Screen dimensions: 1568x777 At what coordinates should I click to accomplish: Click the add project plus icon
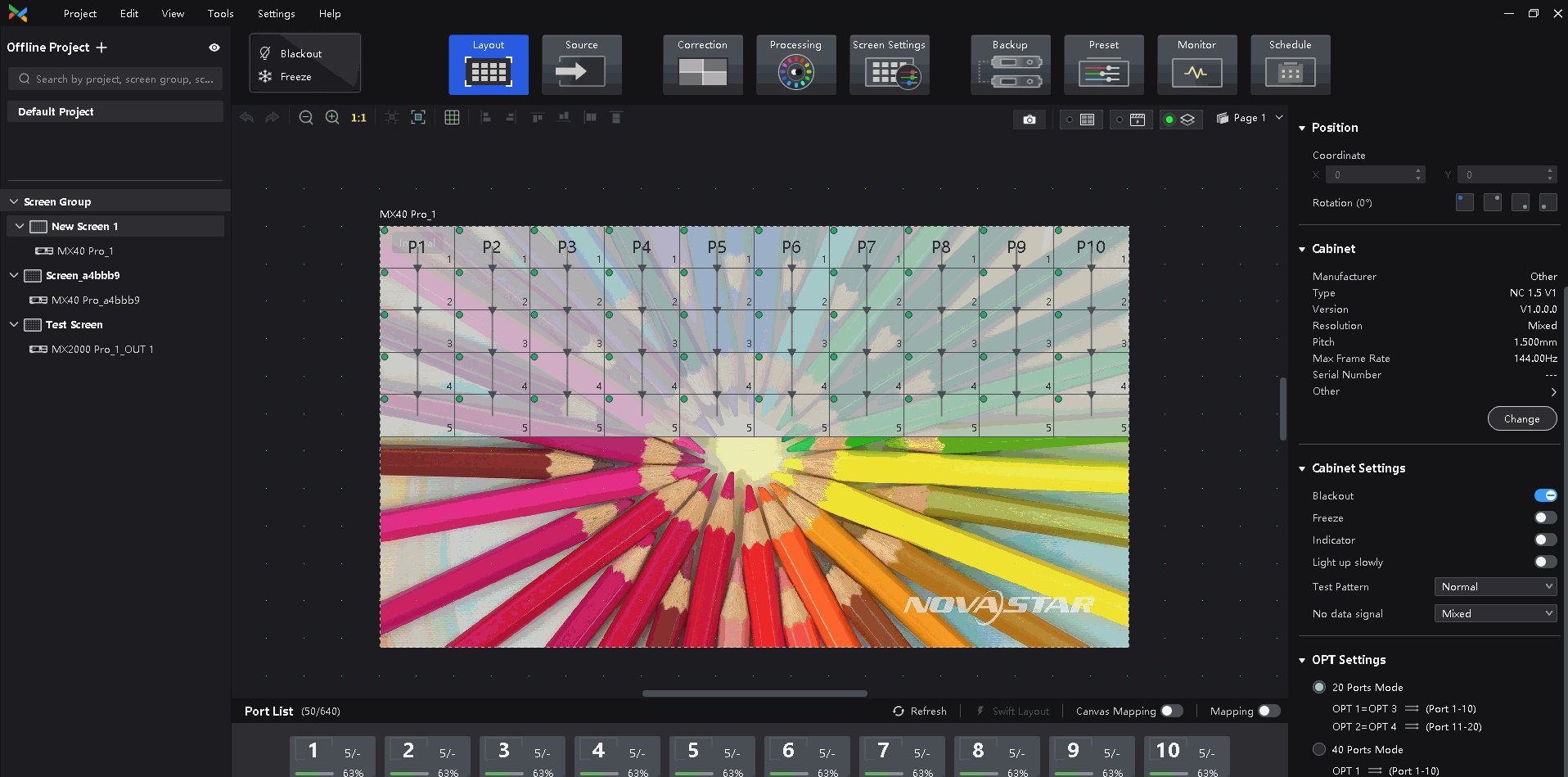[101, 47]
